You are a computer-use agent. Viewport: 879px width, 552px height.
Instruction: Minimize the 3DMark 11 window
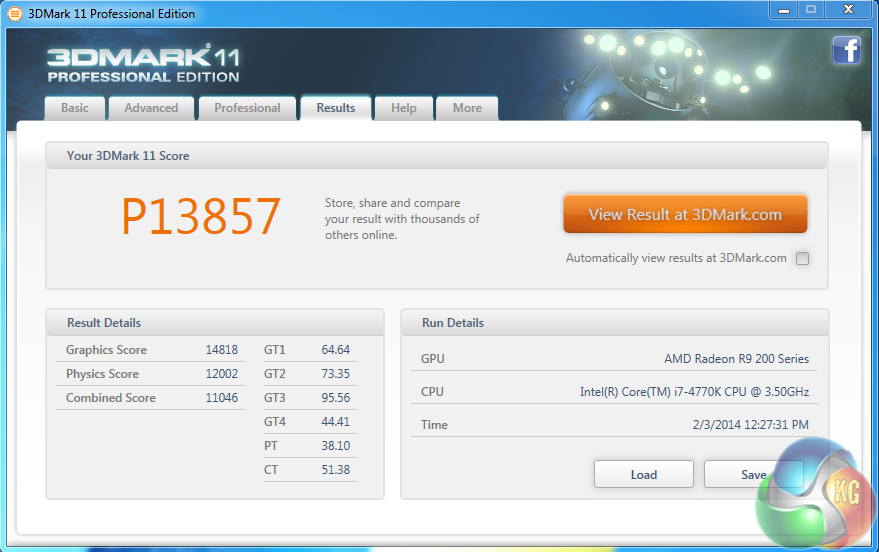coord(784,10)
